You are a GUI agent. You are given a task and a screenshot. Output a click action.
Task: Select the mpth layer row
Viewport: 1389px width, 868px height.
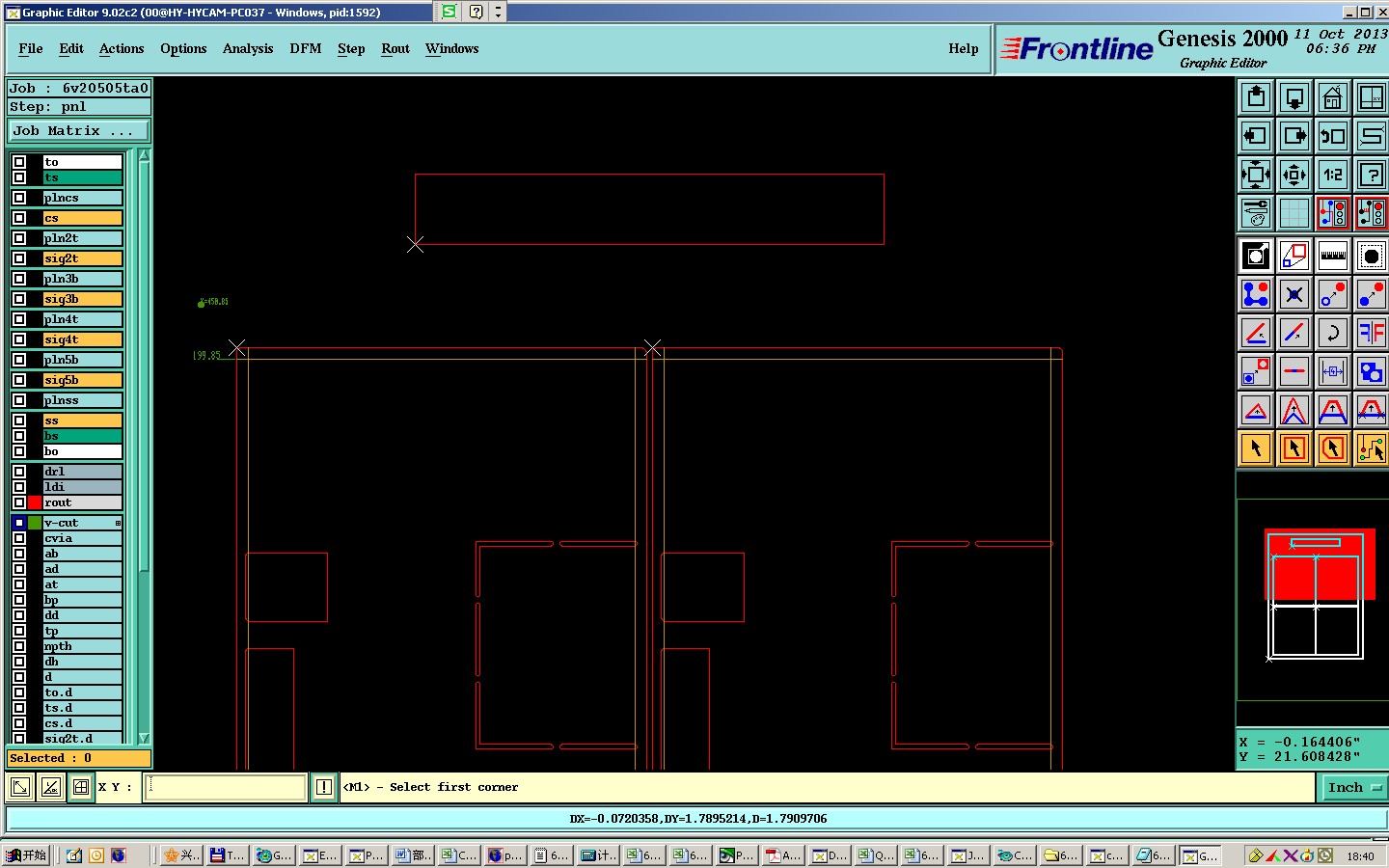point(83,646)
